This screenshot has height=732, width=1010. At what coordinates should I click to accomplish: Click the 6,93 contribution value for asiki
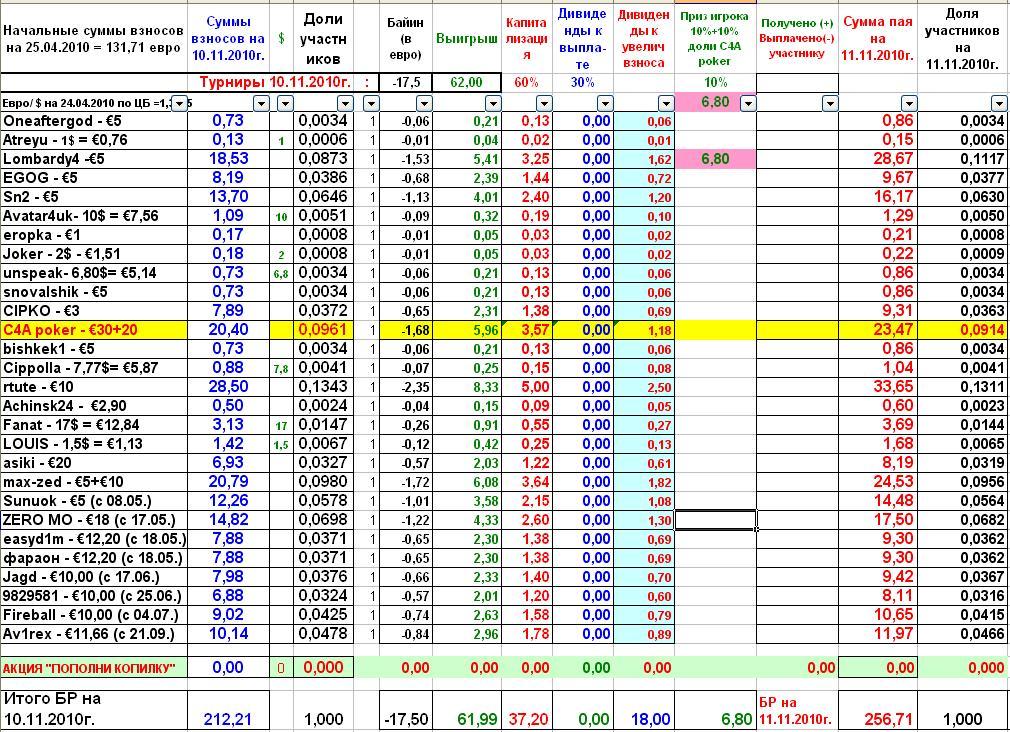tap(229, 463)
